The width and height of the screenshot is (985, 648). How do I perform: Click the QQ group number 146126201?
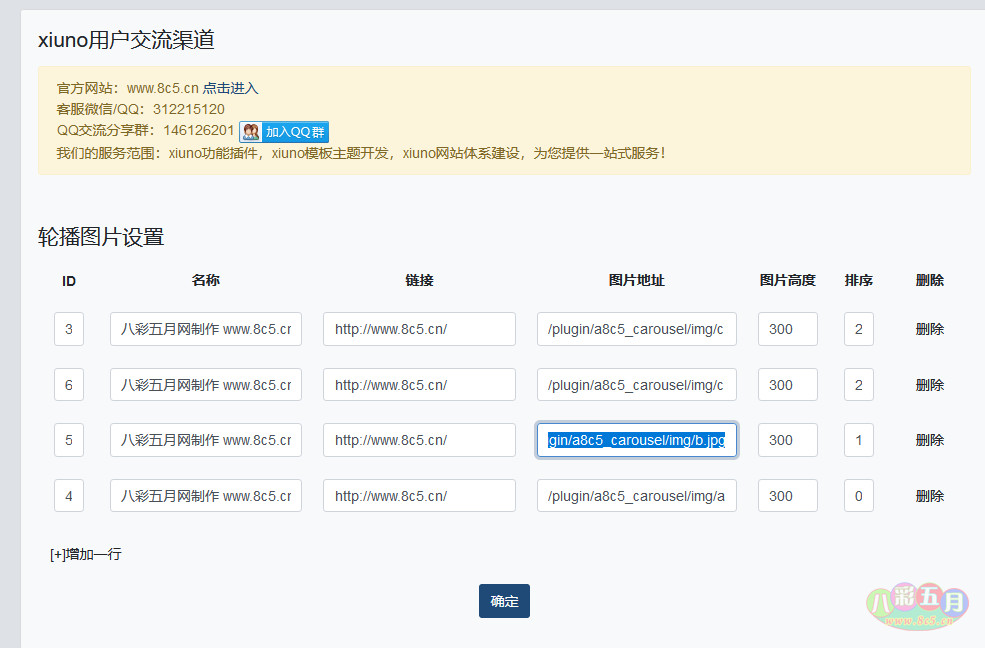click(199, 130)
